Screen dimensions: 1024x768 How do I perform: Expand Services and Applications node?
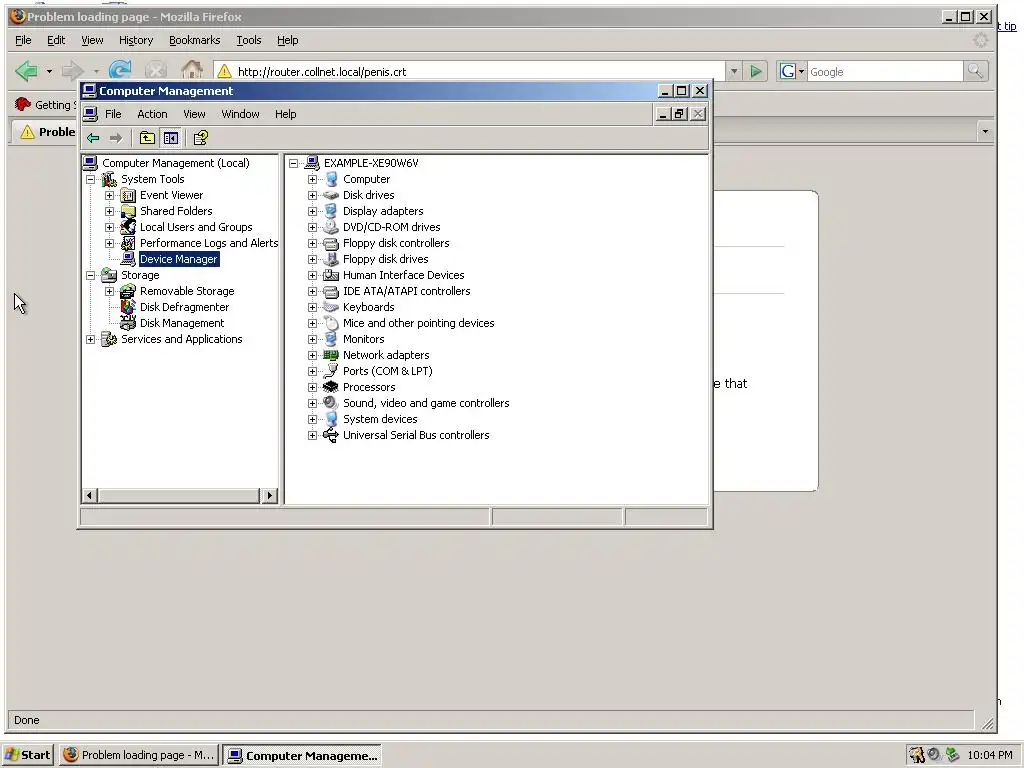click(91, 340)
